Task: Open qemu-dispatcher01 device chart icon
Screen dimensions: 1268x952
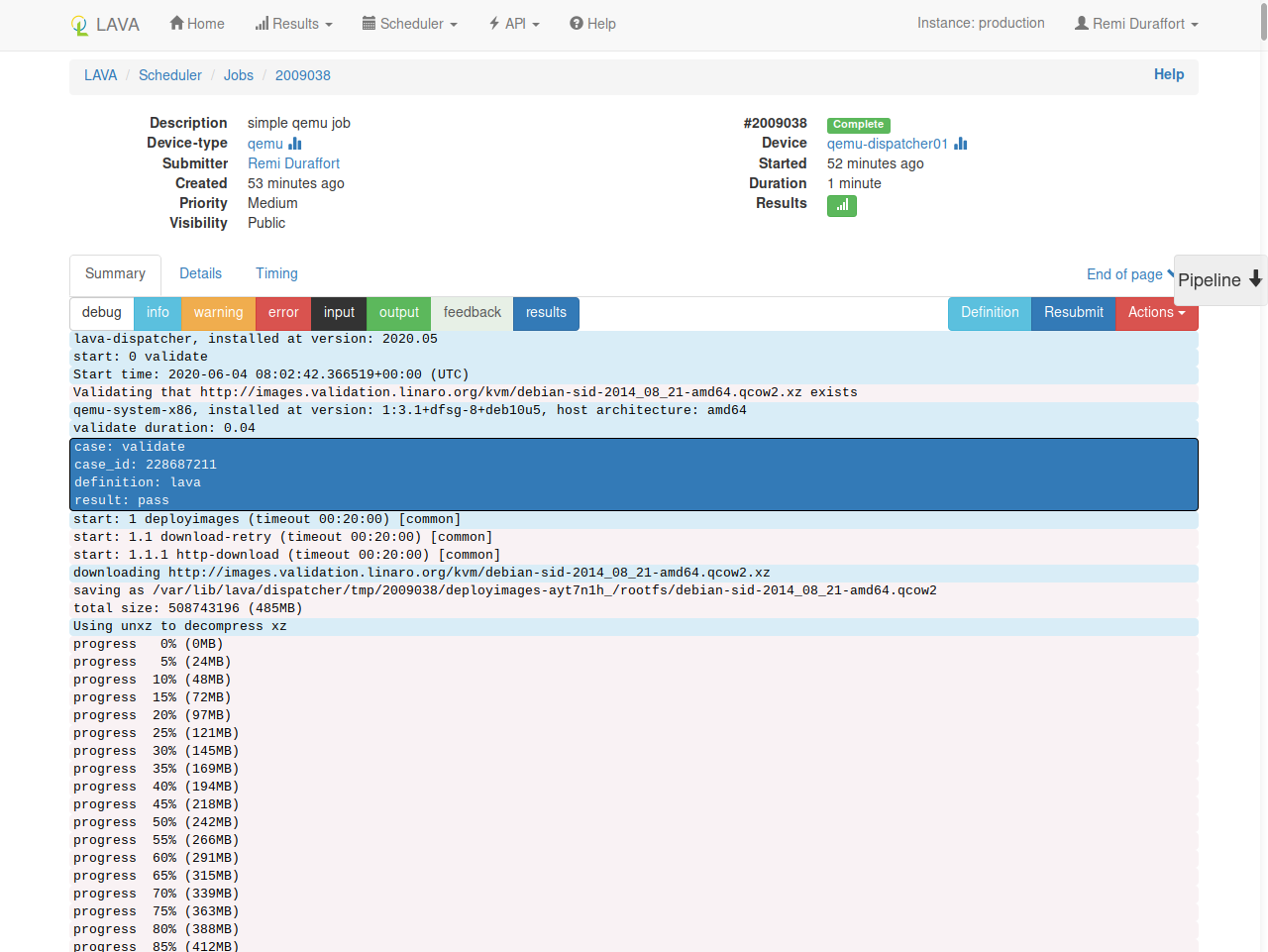Action: [960, 144]
